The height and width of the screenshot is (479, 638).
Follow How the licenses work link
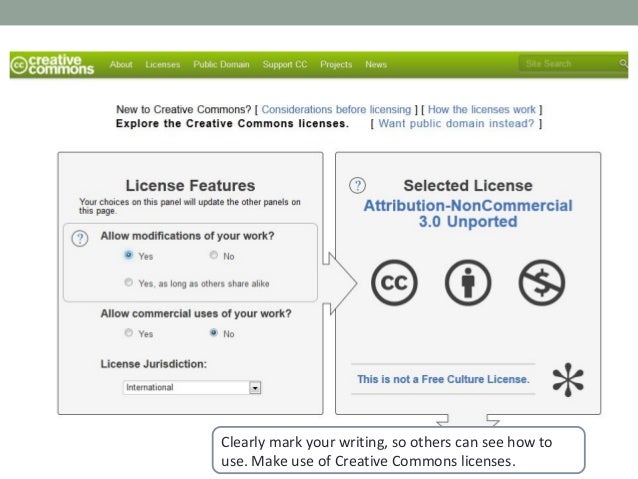click(x=482, y=109)
